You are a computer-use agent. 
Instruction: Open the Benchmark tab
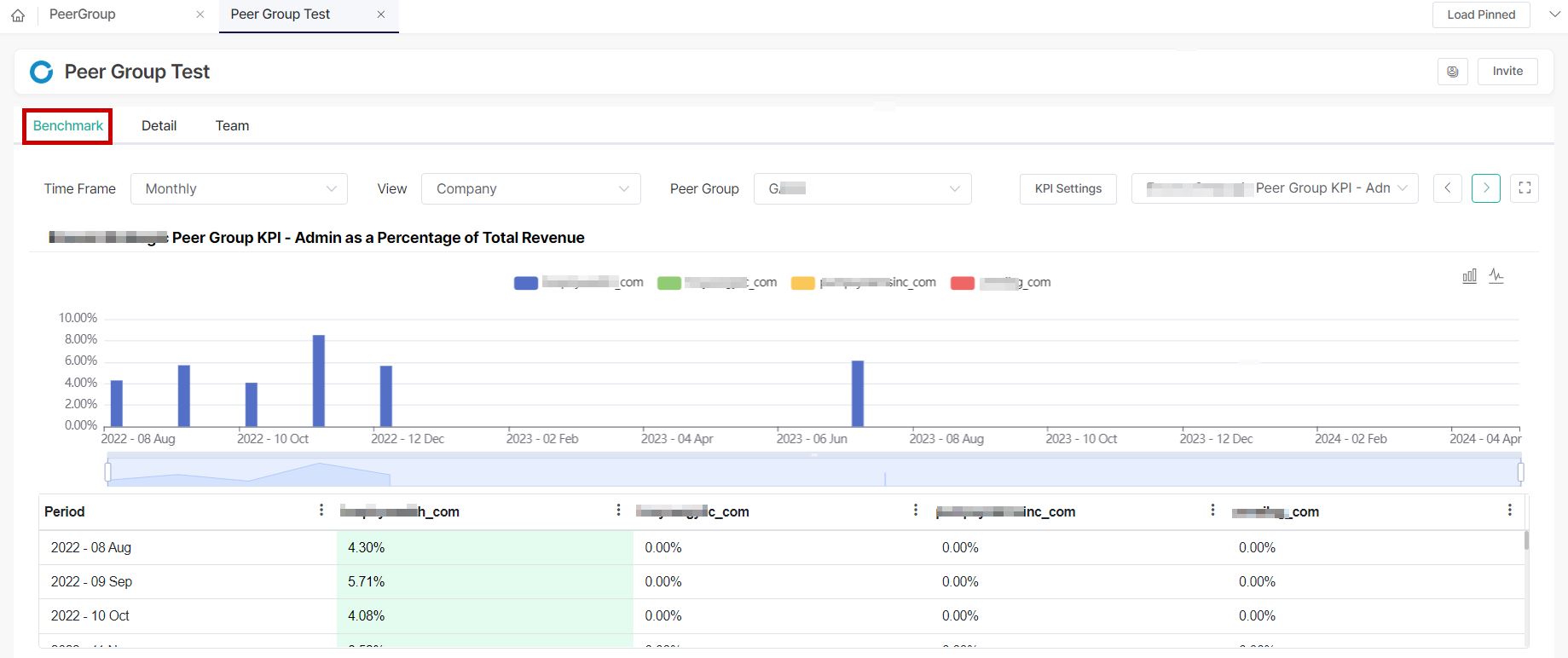pos(67,126)
